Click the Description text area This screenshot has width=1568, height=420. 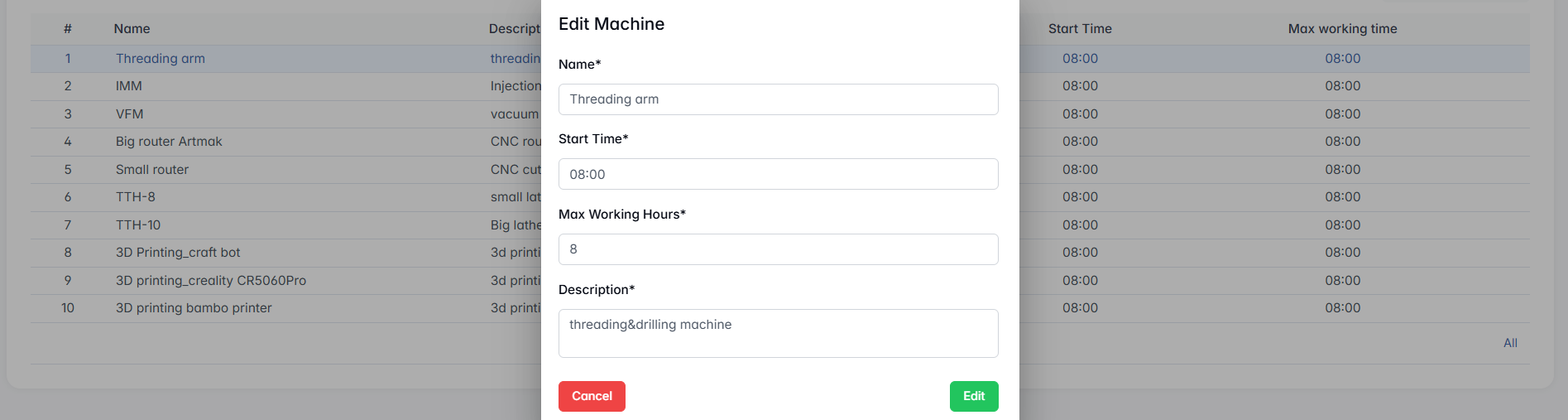(778, 333)
